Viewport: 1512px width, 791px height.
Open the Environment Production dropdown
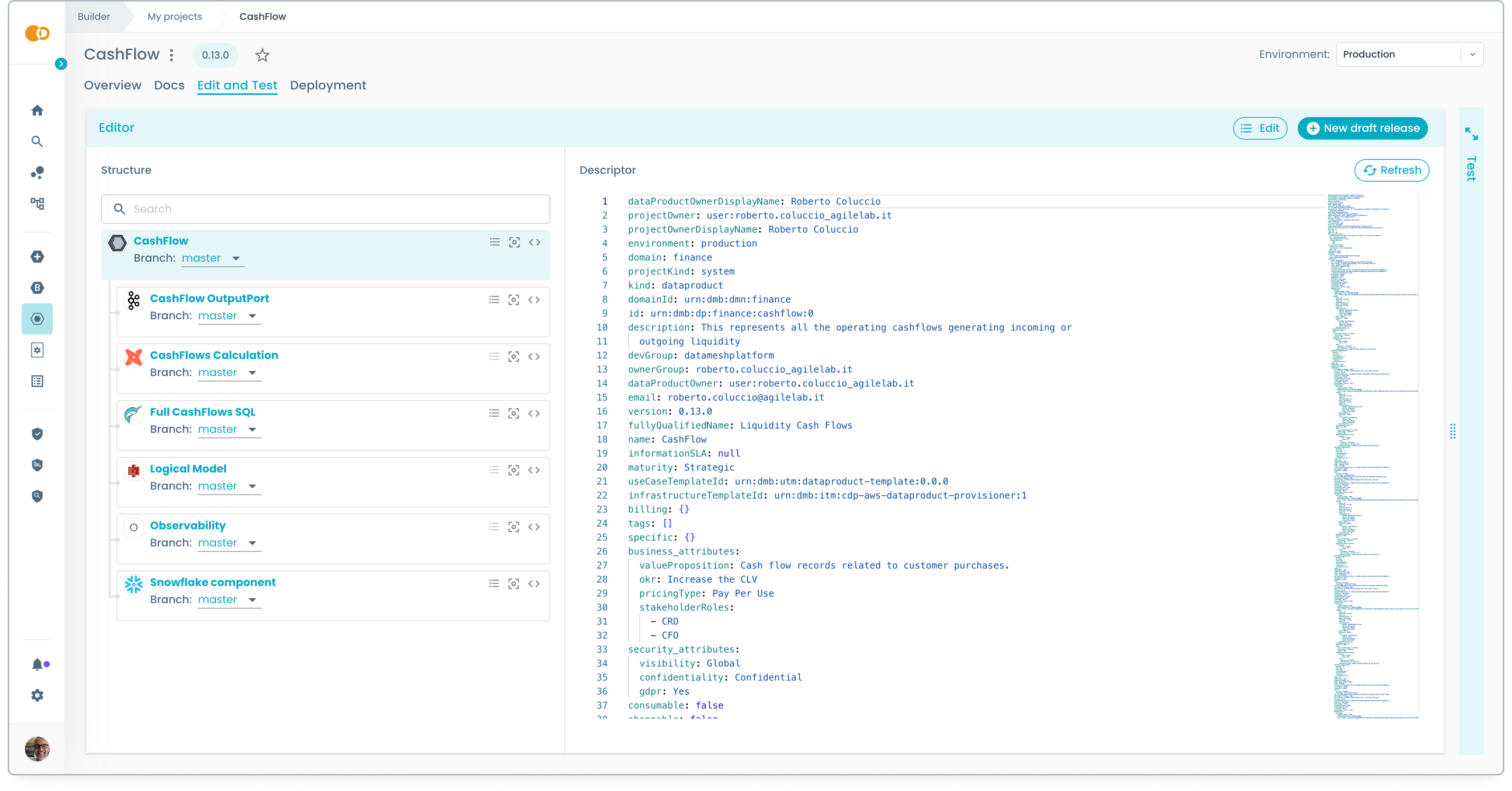[x=1409, y=54]
